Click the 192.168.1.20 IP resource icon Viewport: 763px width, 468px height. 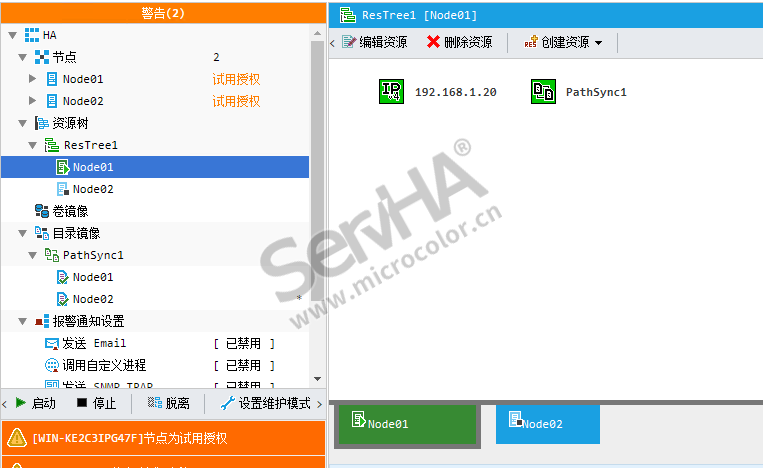[391, 92]
